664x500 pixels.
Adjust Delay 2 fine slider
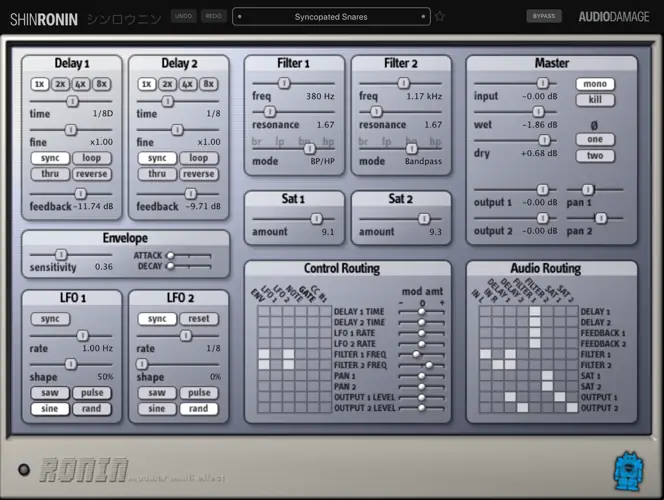(178, 130)
